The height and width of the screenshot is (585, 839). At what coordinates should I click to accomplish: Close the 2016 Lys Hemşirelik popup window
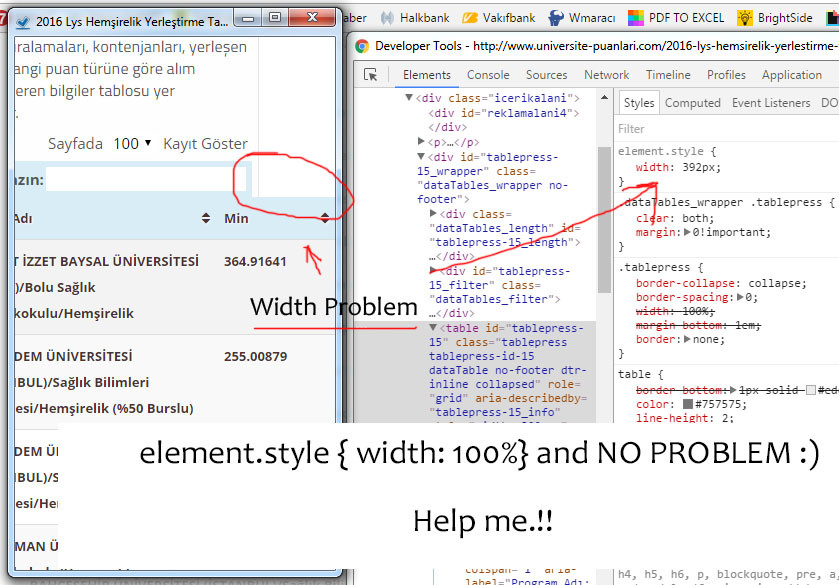point(312,19)
